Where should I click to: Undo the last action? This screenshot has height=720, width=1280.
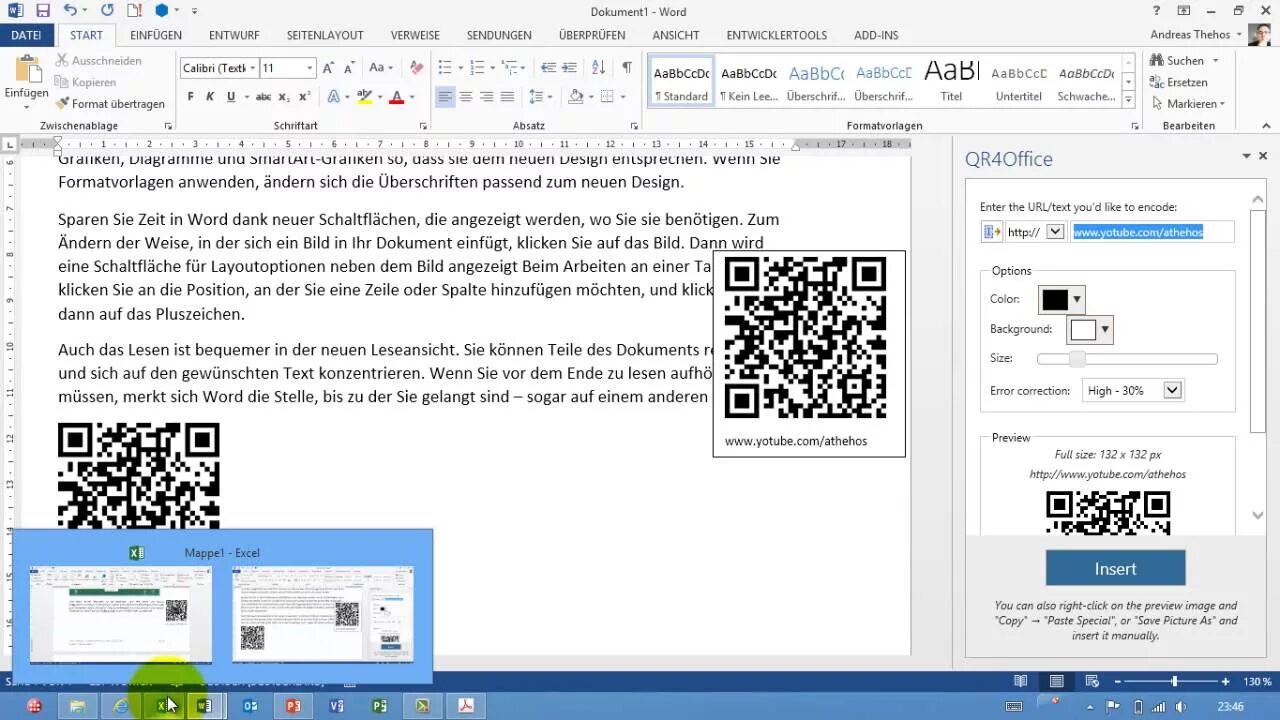click(70, 11)
